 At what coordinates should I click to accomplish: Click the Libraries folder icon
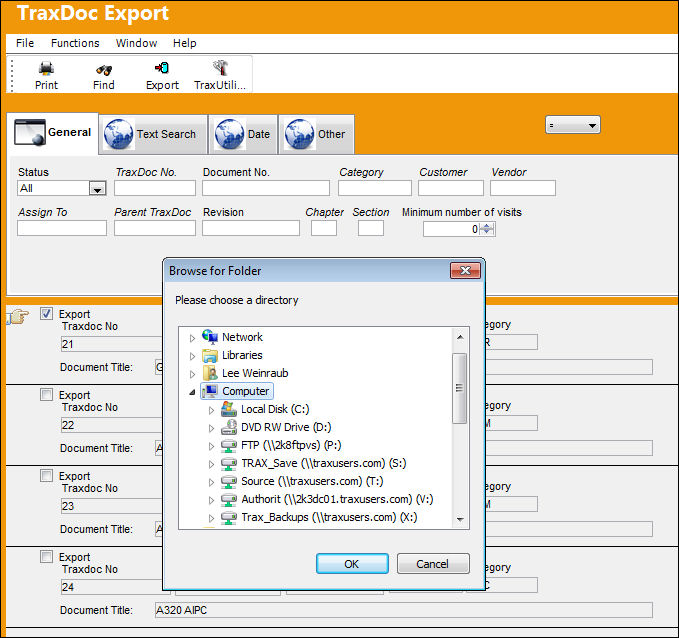210,355
